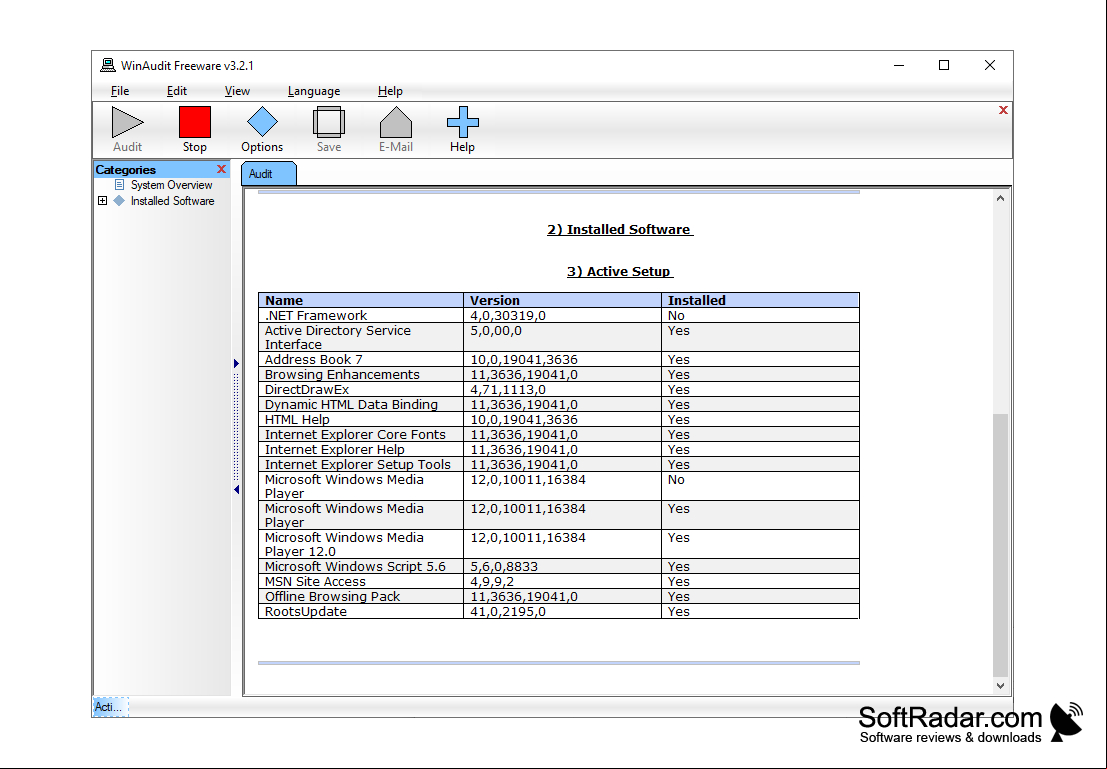Viewport: 1107px width, 769px height.
Task: Click version value '5,0,00,0'
Action: (496, 330)
